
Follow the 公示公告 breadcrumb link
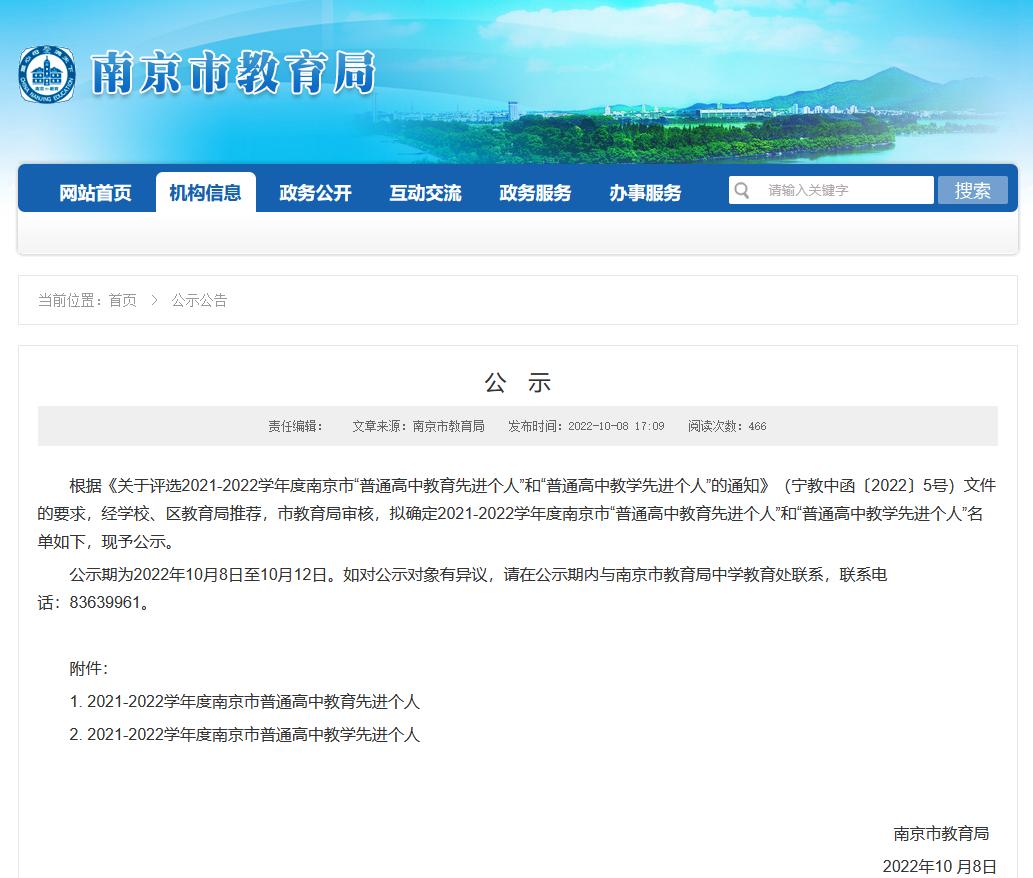[x=200, y=300]
